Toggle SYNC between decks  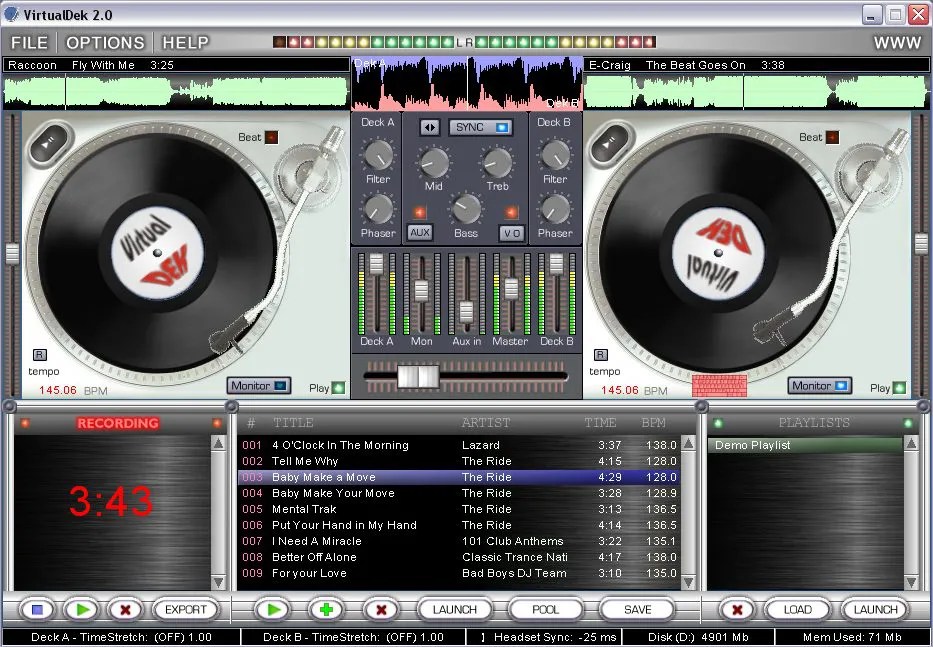pos(480,127)
